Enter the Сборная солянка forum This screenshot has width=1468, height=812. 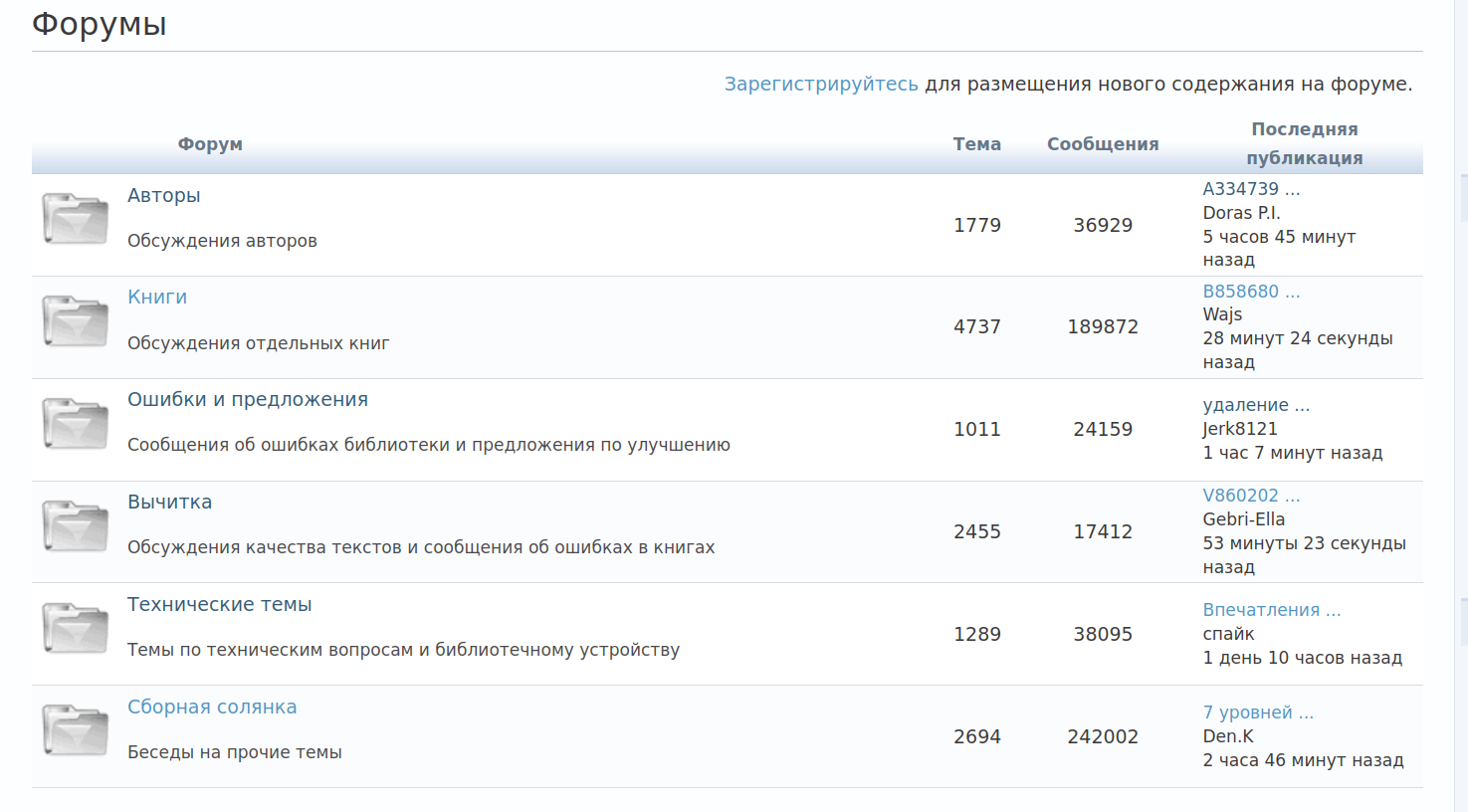coord(212,708)
